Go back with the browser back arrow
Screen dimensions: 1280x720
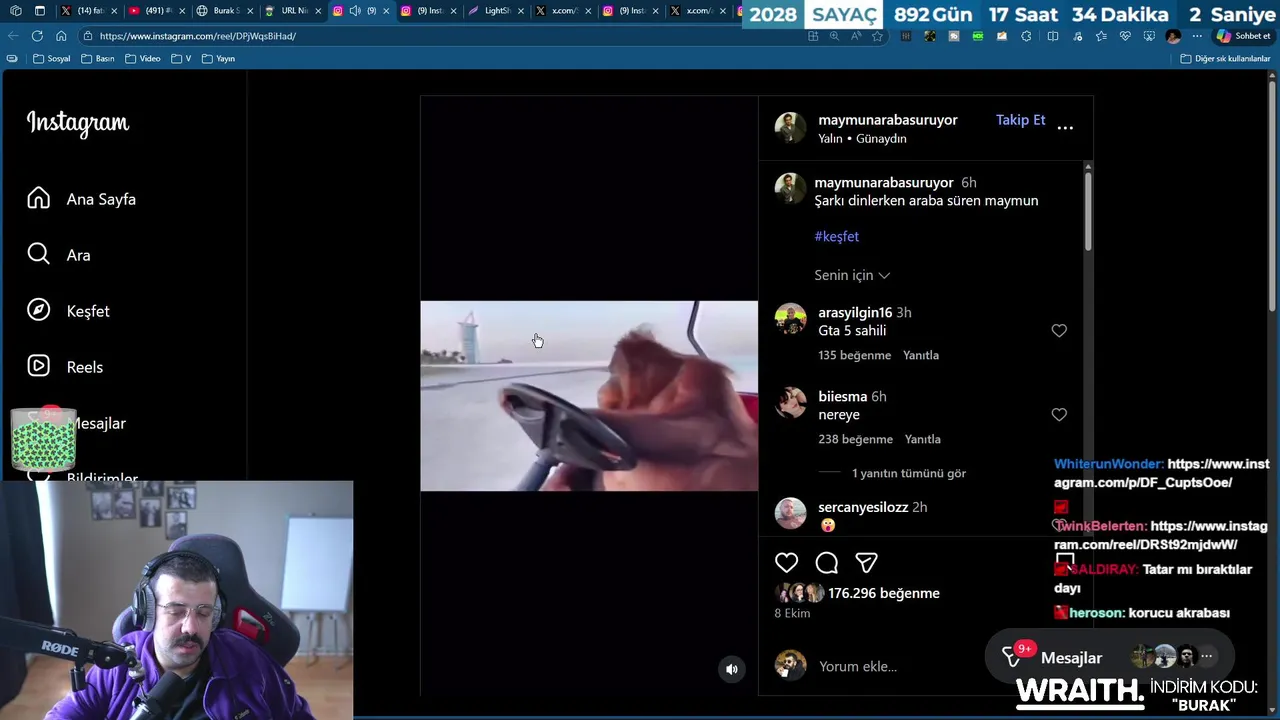(x=13, y=36)
